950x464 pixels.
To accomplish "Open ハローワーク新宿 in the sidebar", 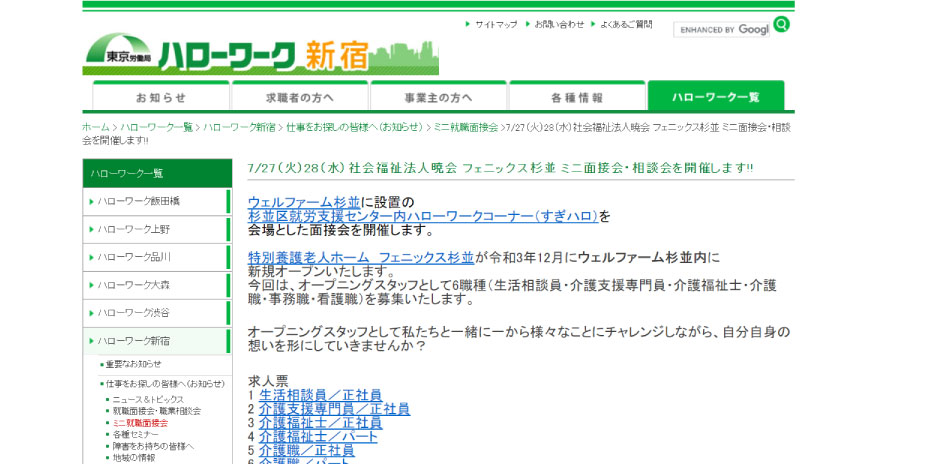I will click(158, 341).
